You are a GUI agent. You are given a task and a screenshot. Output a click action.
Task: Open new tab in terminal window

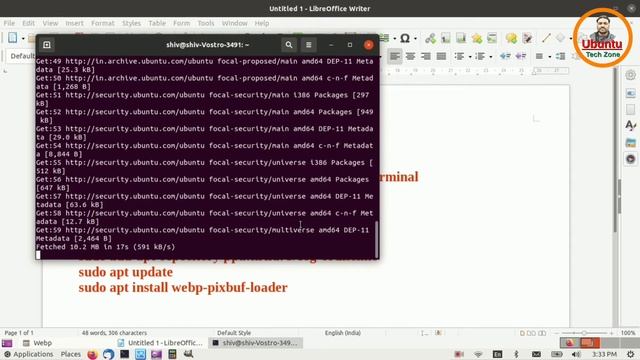47,45
